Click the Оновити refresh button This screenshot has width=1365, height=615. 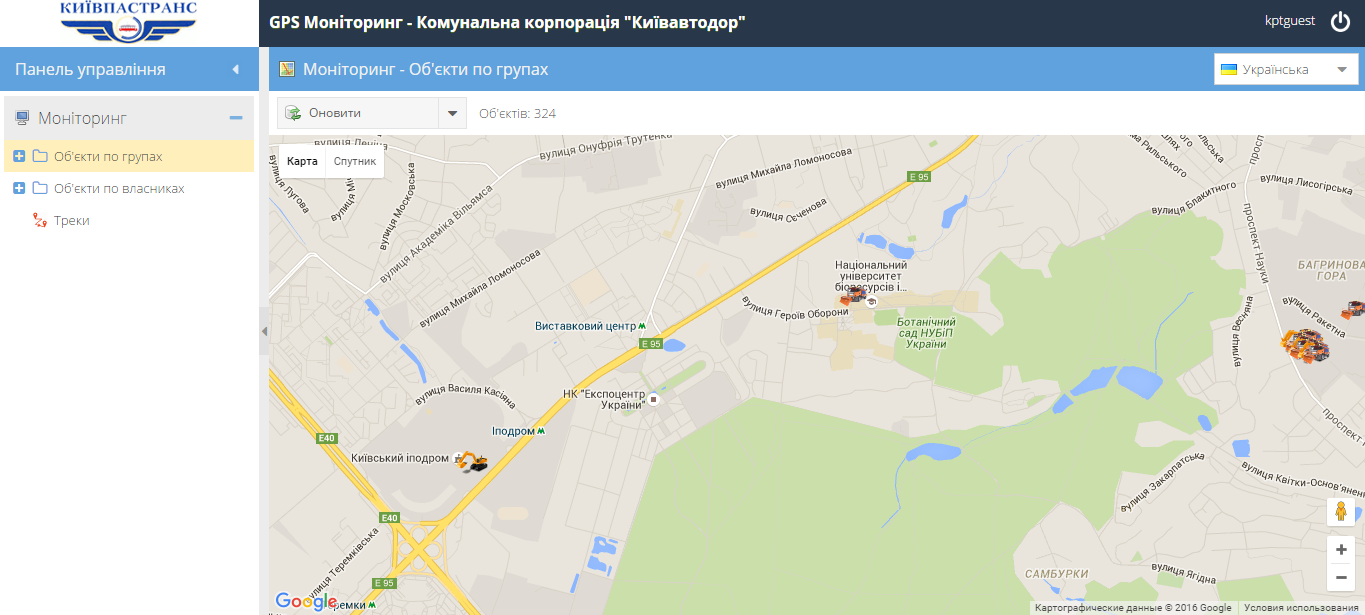tap(358, 113)
